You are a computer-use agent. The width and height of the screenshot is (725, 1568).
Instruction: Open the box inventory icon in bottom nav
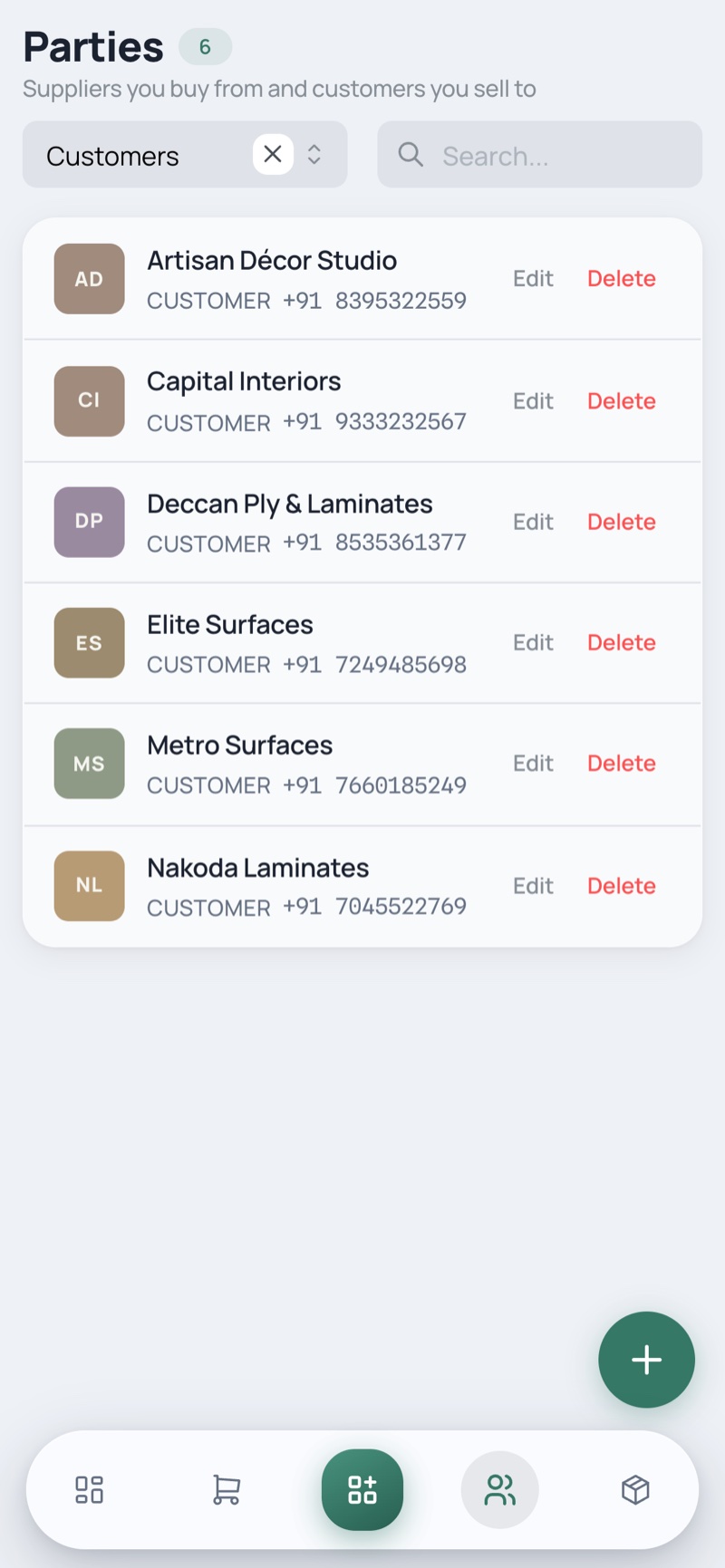pyautogui.click(x=635, y=1489)
